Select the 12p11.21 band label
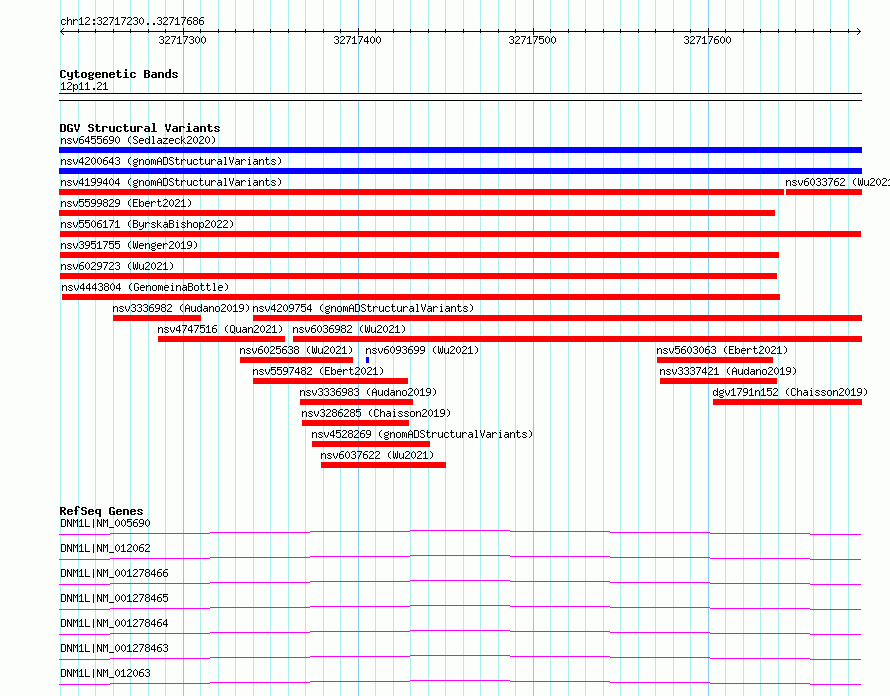Screen dimensions: 890x696 tap(84, 87)
